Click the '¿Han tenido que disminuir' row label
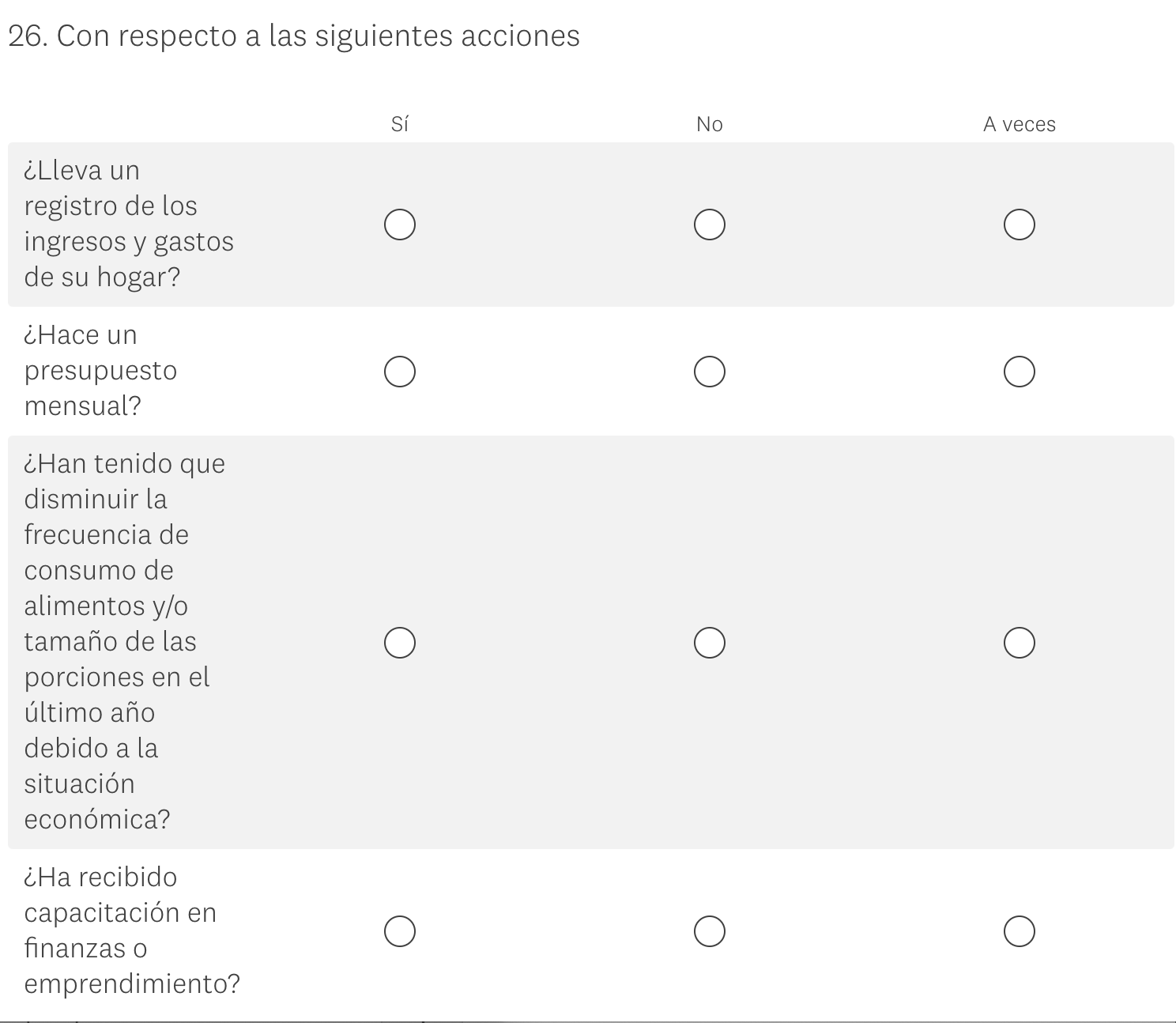 [x=124, y=641]
